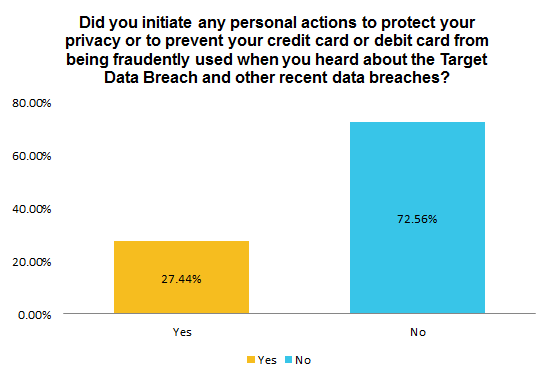Select the 80.00% axis label

[32, 103]
